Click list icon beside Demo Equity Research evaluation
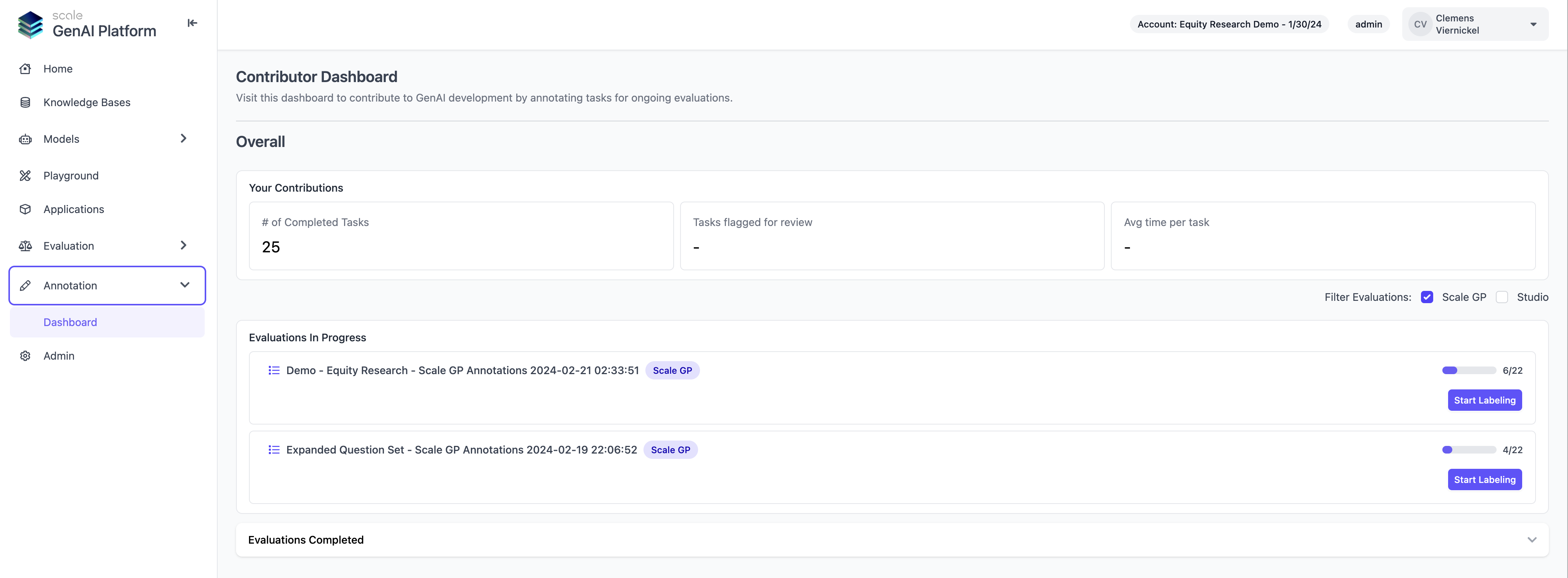 pos(274,371)
